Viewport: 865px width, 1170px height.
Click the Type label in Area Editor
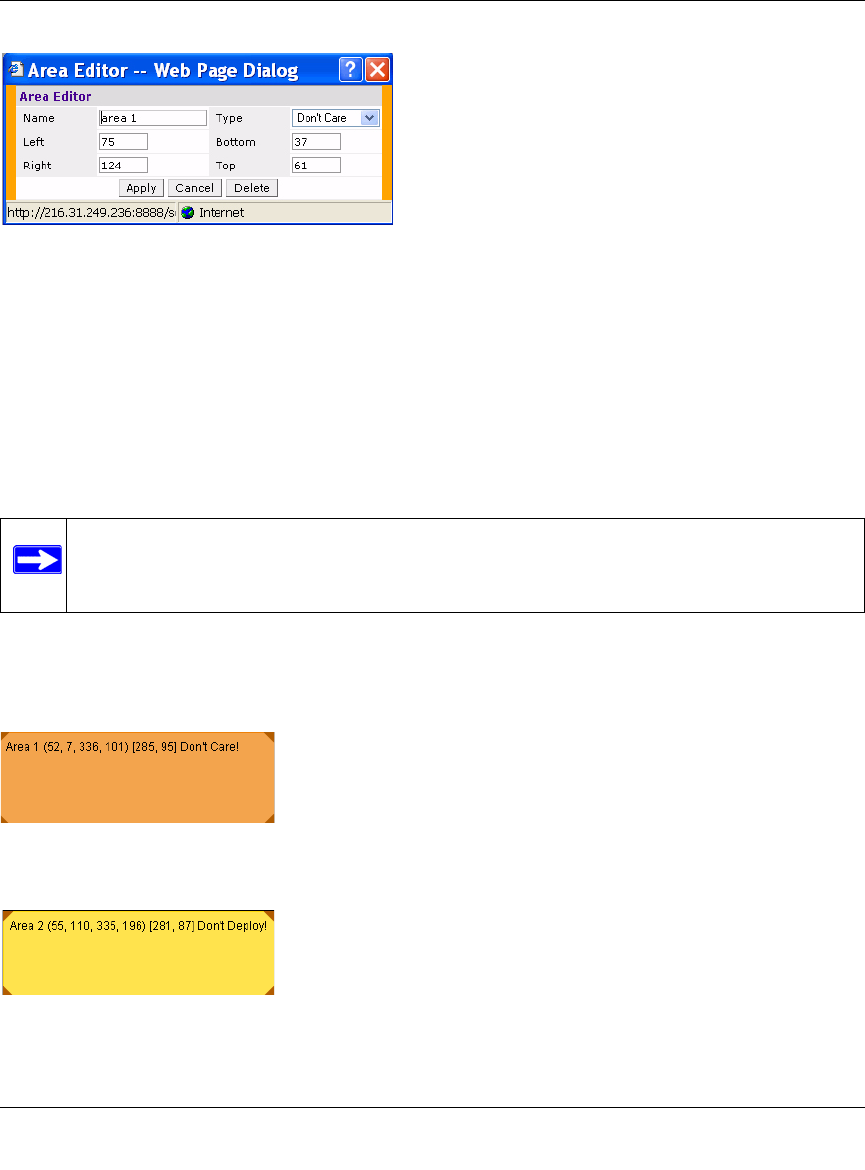pos(229,118)
